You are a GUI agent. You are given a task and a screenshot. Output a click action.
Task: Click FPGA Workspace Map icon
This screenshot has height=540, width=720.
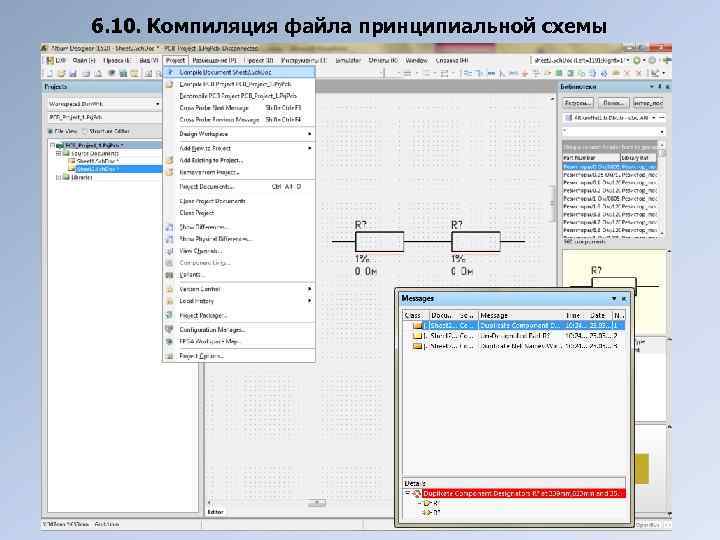tap(170, 342)
